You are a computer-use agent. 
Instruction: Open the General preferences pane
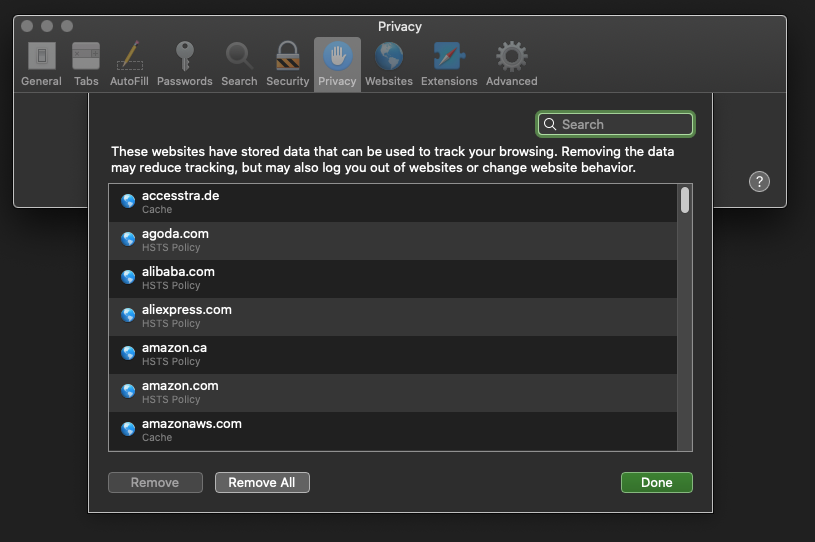pos(42,64)
